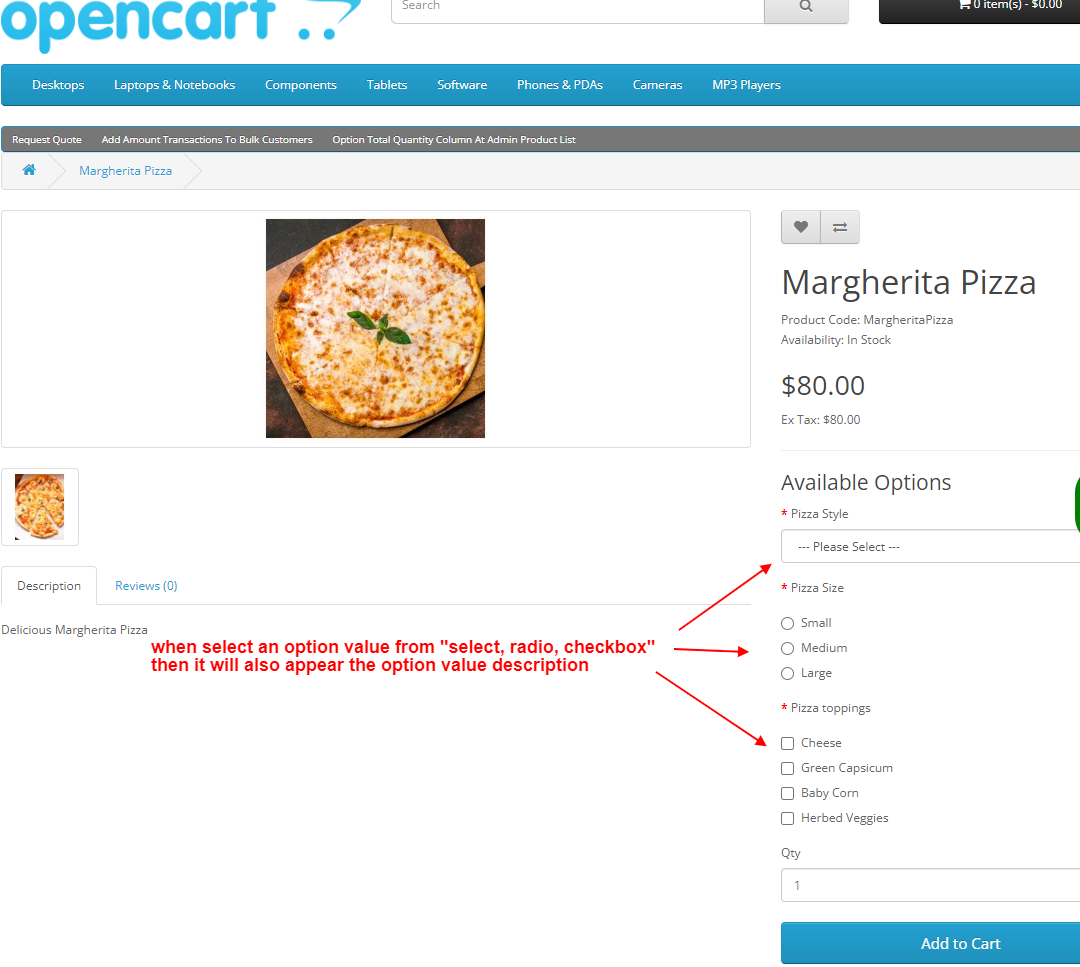Open the Pizza Style dropdown
This screenshot has width=1080, height=967.
931,546
